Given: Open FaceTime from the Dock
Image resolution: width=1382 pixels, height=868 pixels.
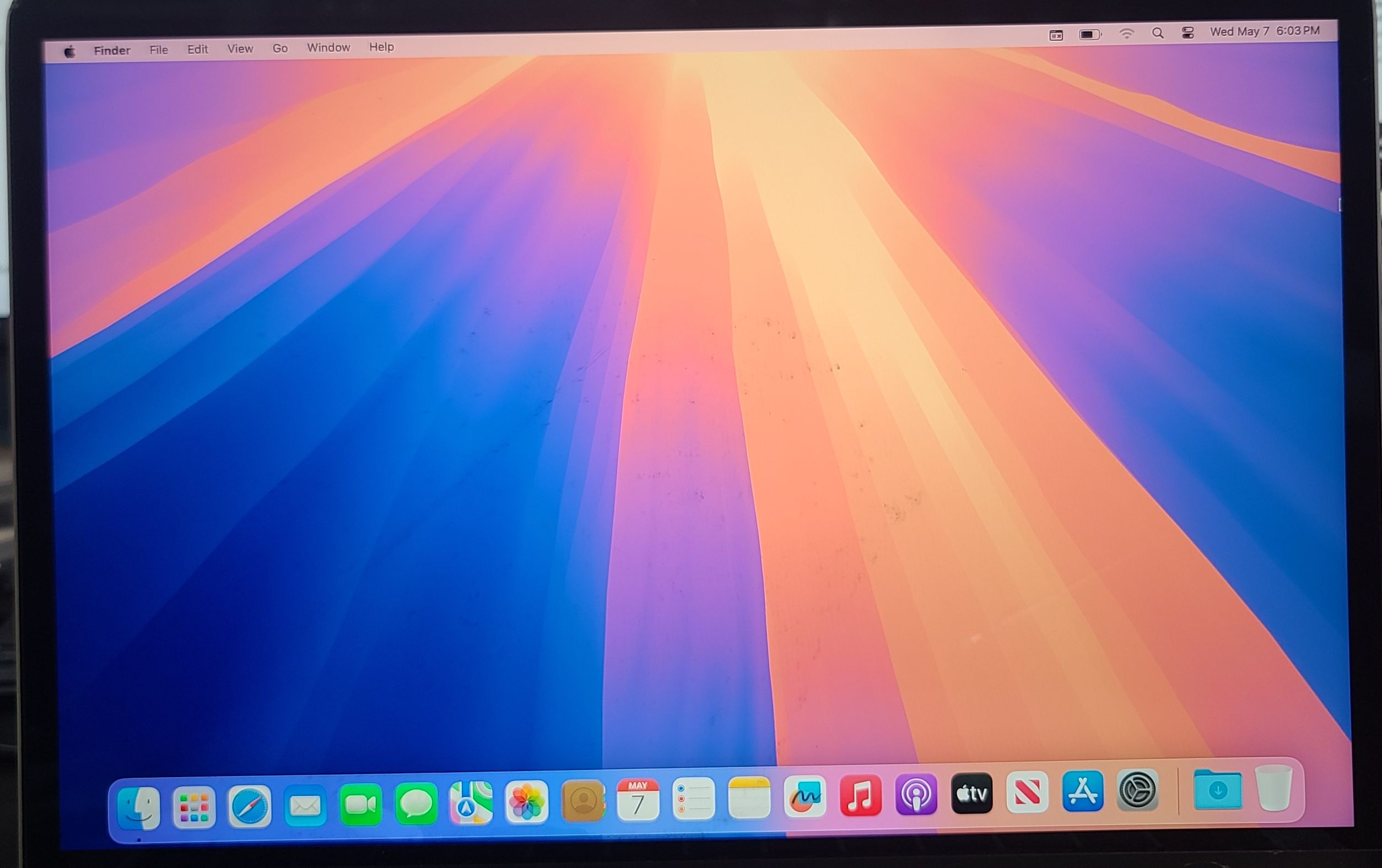Looking at the screenshot, I should point(360,804).
